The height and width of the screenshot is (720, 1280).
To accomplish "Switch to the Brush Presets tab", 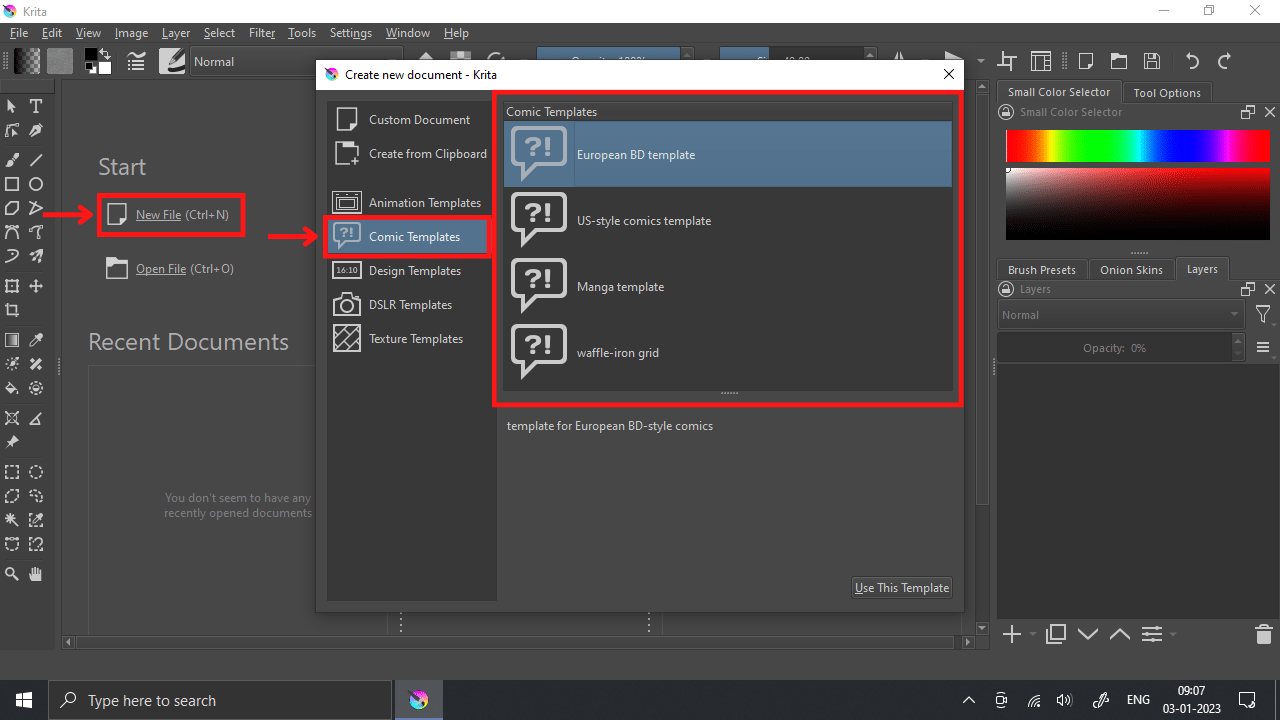I will coord(1042,270).
